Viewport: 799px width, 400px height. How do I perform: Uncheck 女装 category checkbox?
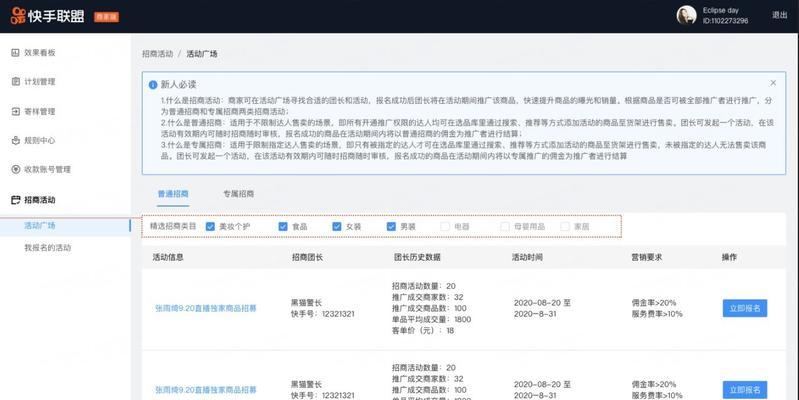tap(336, 226)
